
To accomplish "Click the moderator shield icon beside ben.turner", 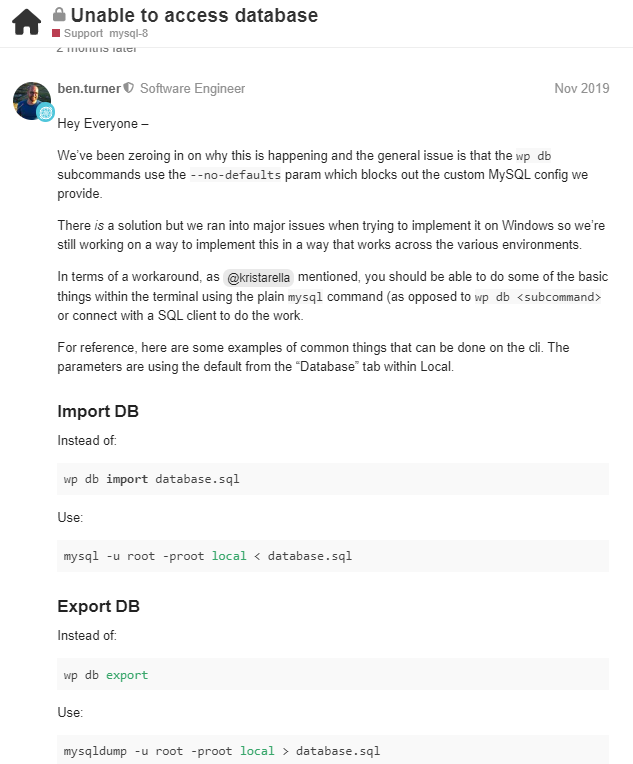I will click(128, 89).
